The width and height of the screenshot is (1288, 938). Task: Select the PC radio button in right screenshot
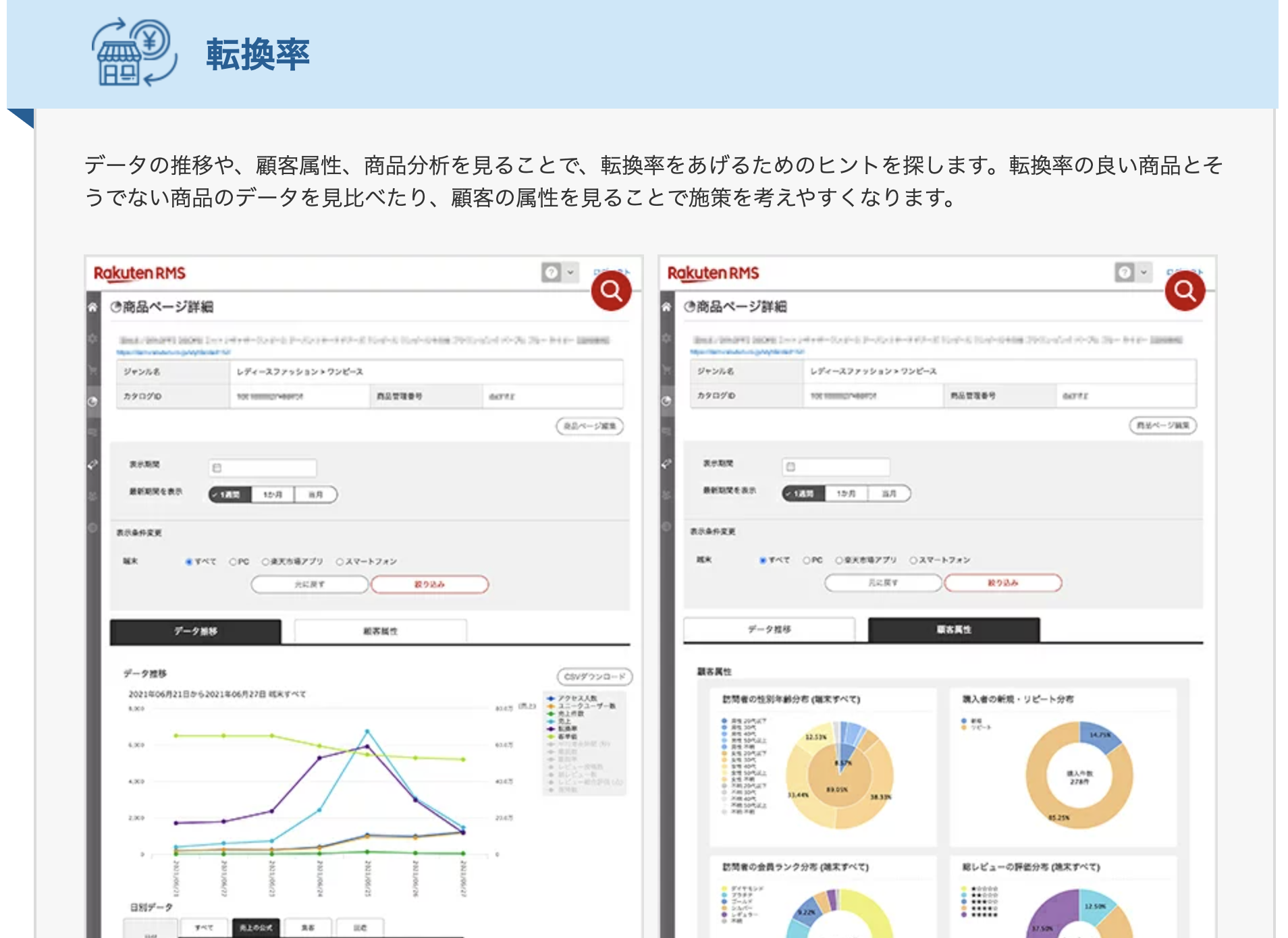tap(807, 560)
